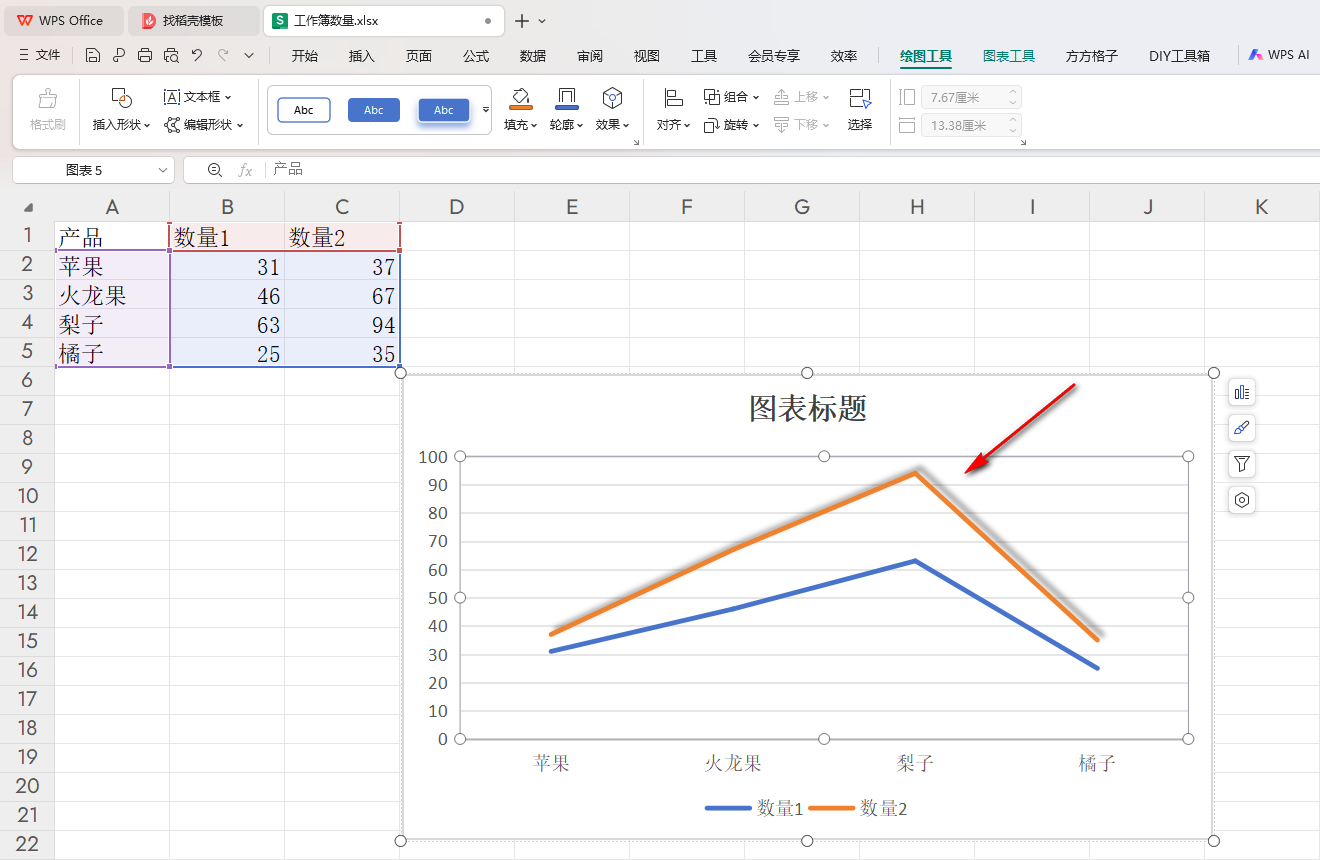Click the Select All corner triangle
This screenshot has width=1320, height=860.
(x=28, y=207)
